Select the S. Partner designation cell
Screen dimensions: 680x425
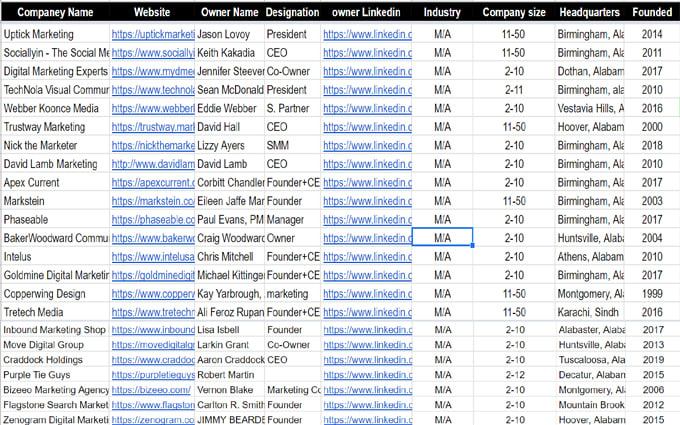292,108
